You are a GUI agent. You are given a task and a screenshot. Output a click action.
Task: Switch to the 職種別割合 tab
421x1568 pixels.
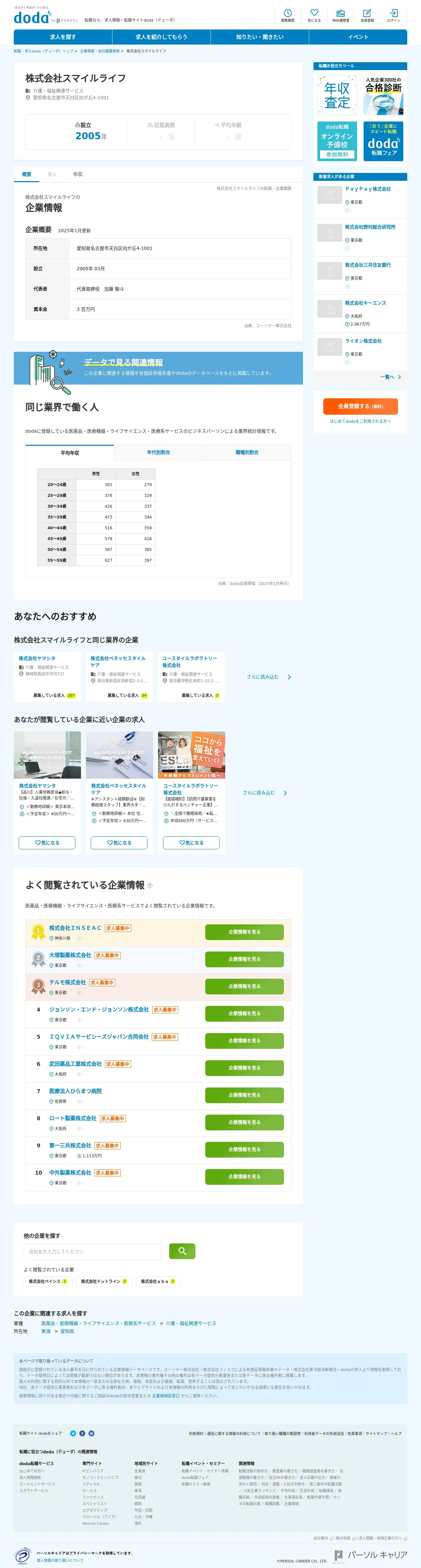[247, 453]
